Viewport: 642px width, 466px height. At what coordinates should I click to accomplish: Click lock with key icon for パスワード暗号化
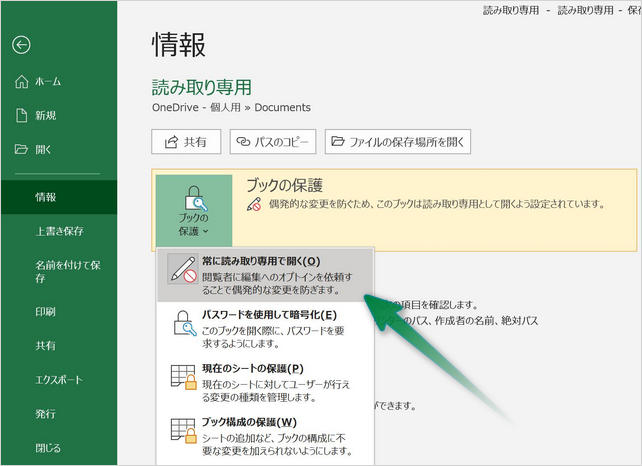click(184, 323)
